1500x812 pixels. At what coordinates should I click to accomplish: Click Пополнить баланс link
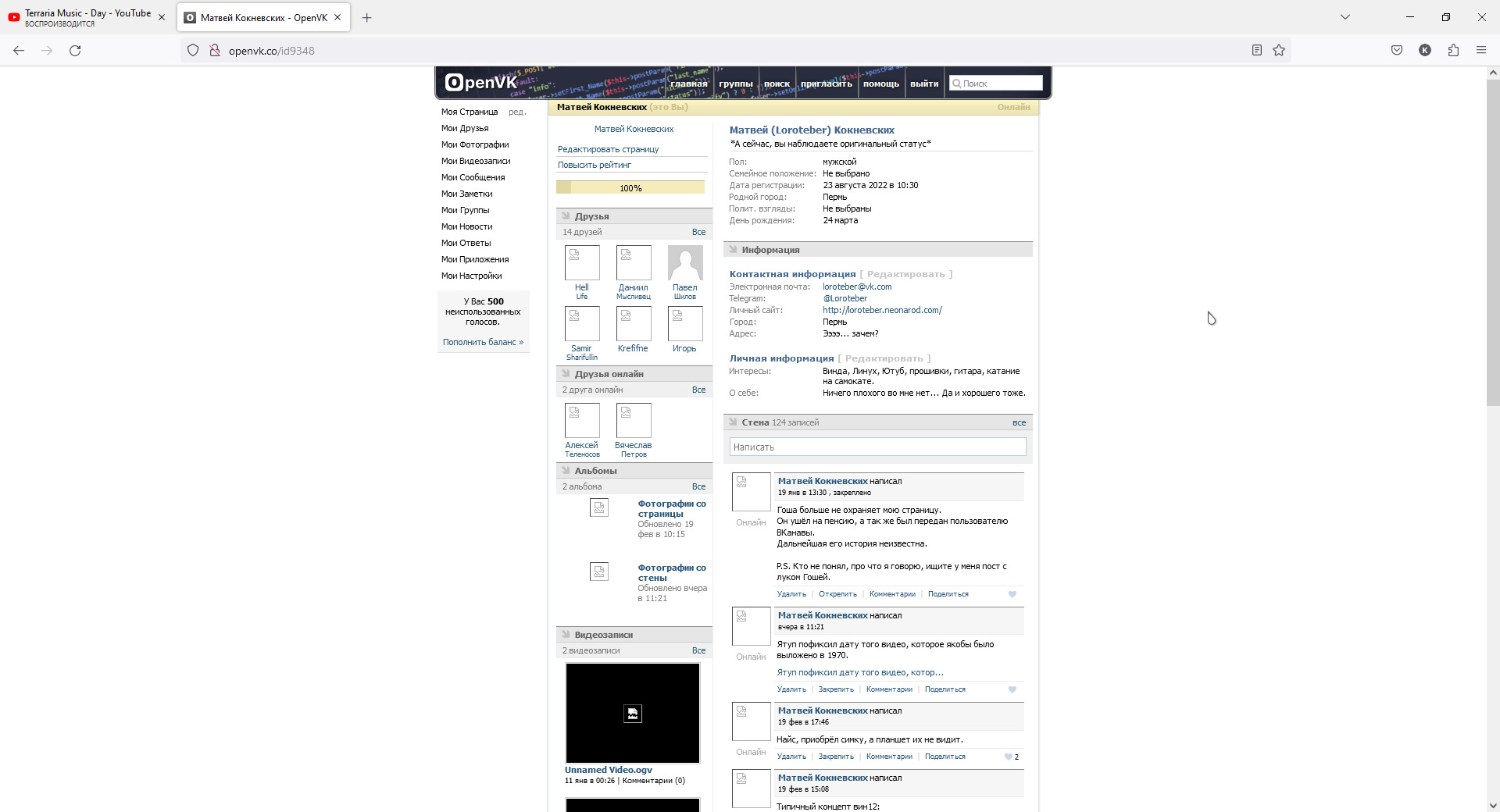point(483,342)
